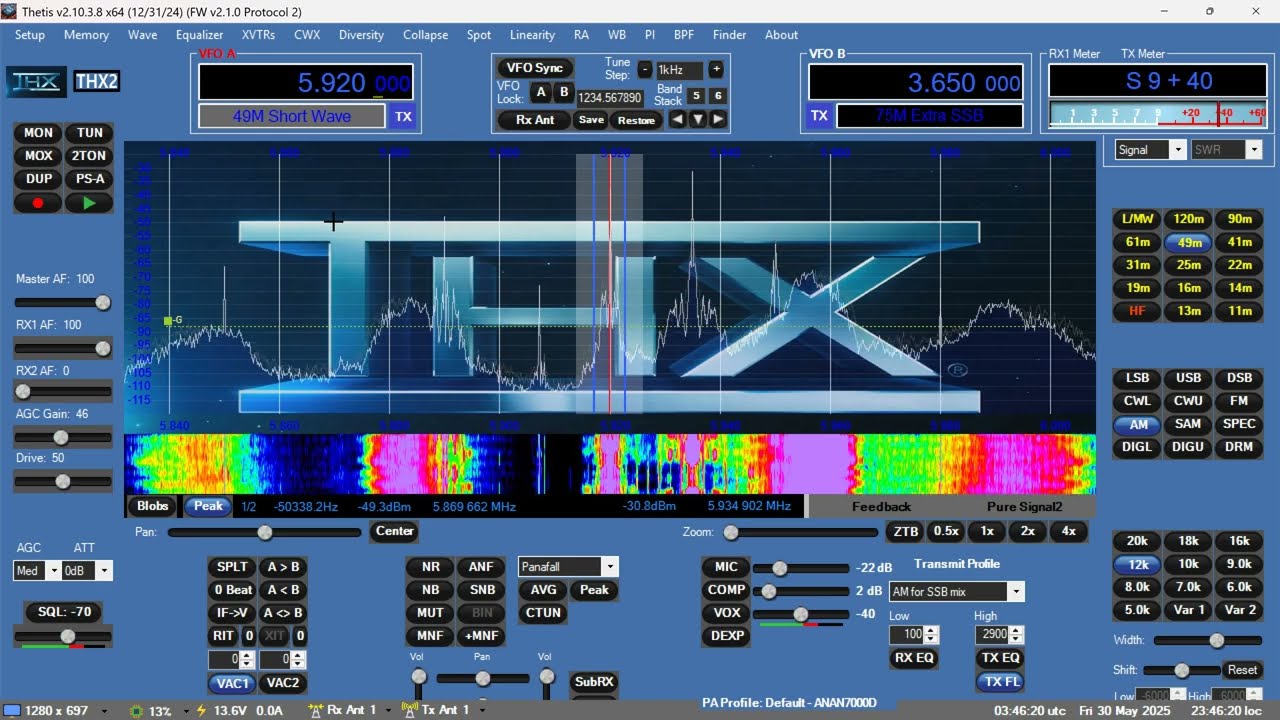Toggle the ANF auto notch filter
Screen dimensions: 1280x720
[482, 567]
